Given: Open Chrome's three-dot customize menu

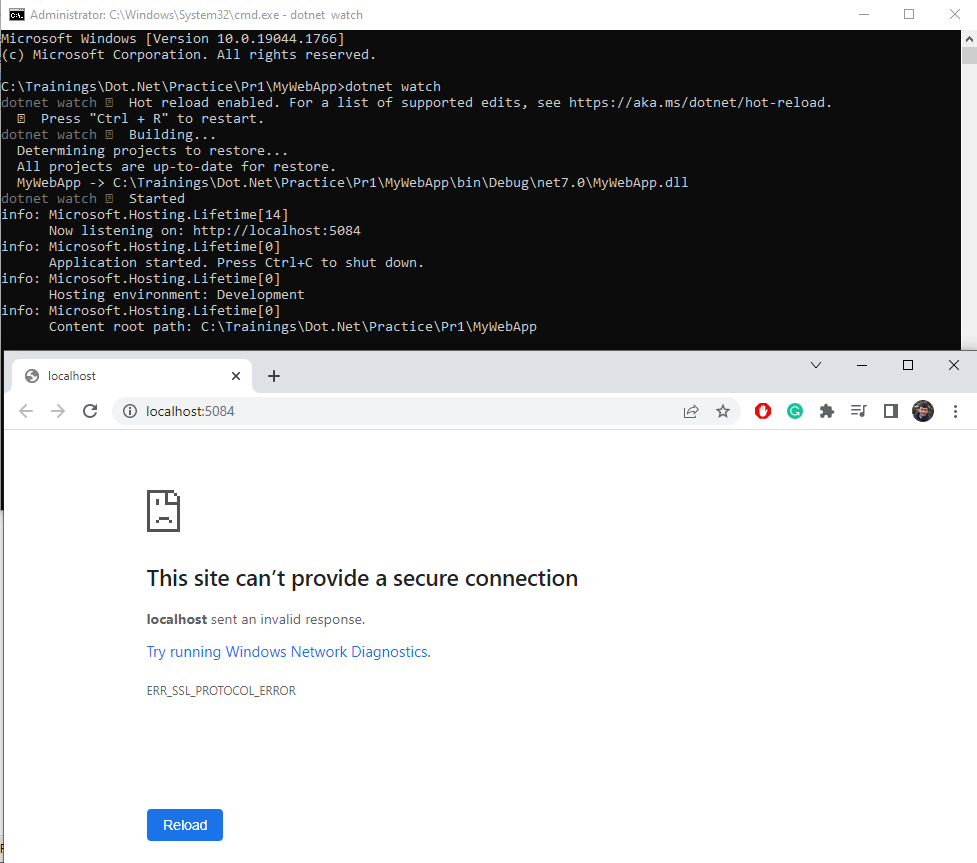Looking at the screenshot, I should (956, 411).
